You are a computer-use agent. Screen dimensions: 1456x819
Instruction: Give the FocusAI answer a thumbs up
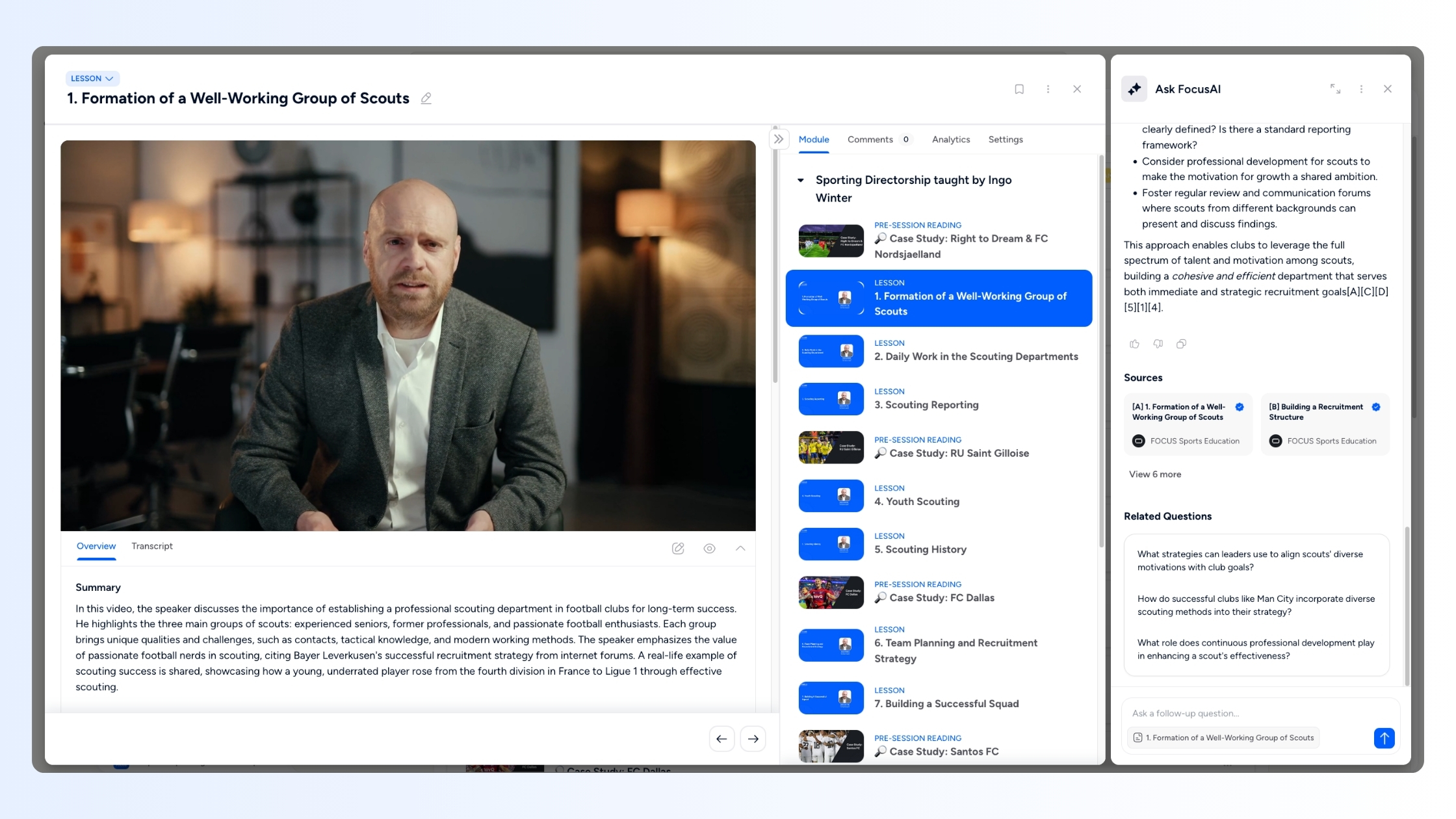pos(1134,344)
